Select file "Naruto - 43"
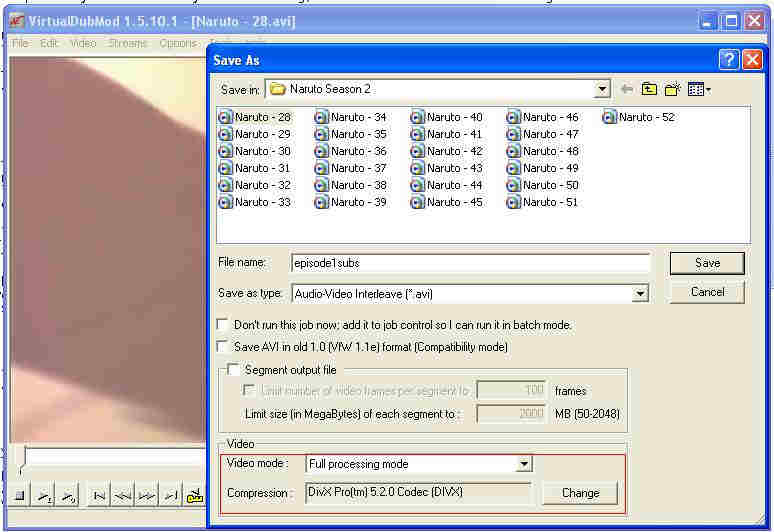The image size is (774, 532). click(446, 168)
